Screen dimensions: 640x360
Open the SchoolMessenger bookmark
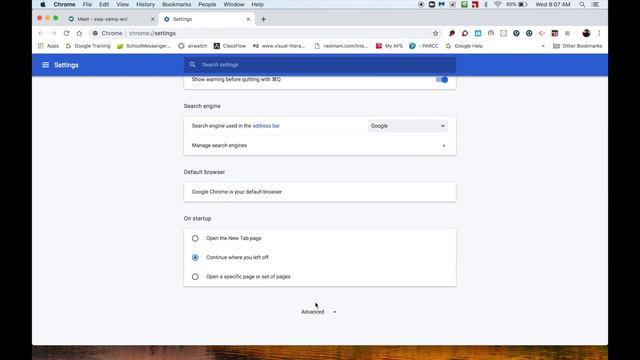tap(144, 46)
